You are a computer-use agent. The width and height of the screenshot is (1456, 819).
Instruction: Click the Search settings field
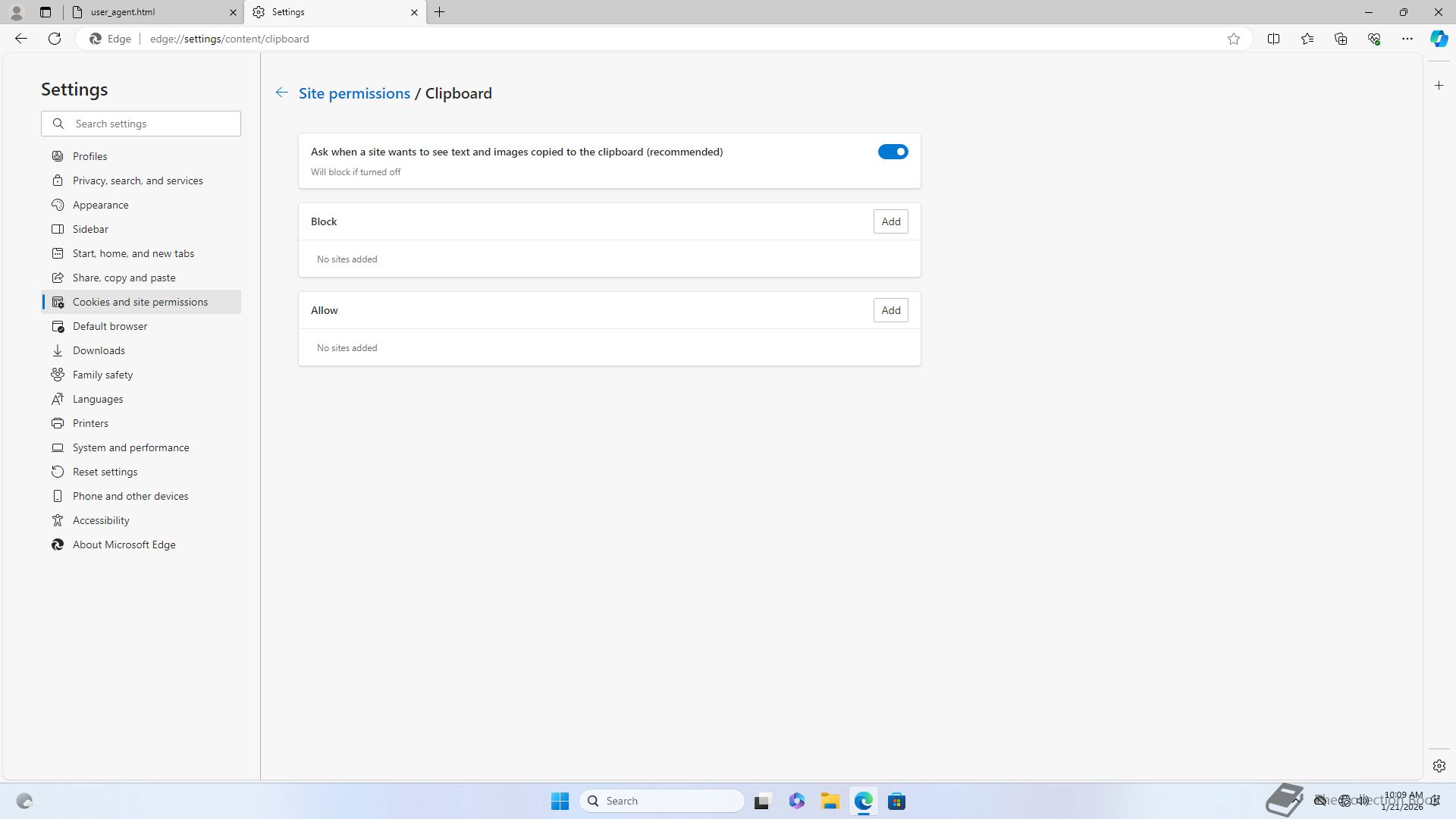click(x=152, y=124)
